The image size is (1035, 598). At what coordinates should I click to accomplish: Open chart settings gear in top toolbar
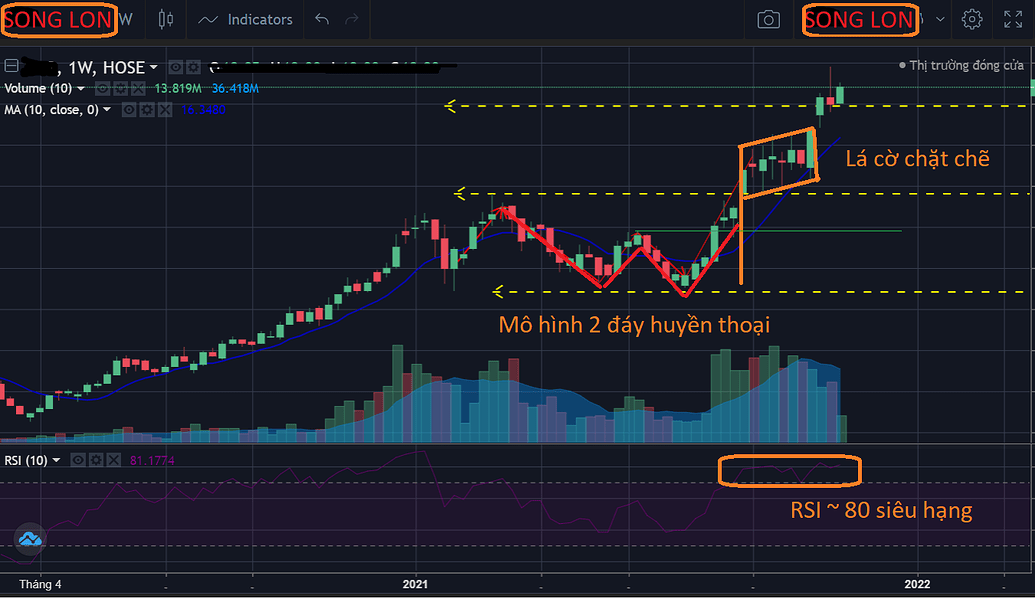(x=972, y=19)
